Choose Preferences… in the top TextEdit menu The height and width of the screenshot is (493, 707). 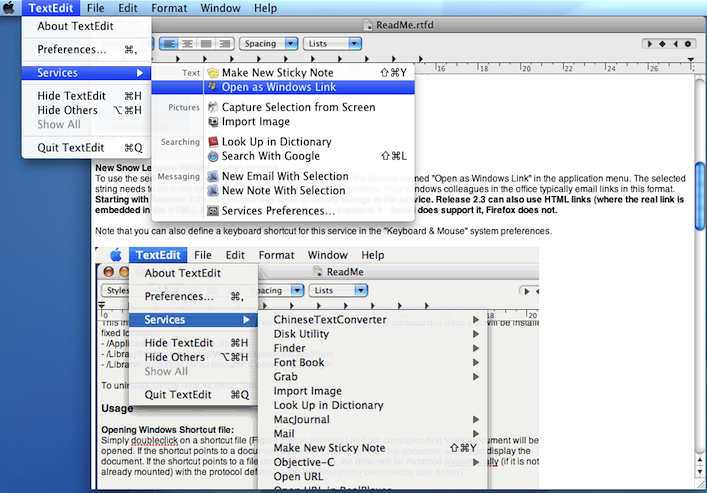click(86, 50)
